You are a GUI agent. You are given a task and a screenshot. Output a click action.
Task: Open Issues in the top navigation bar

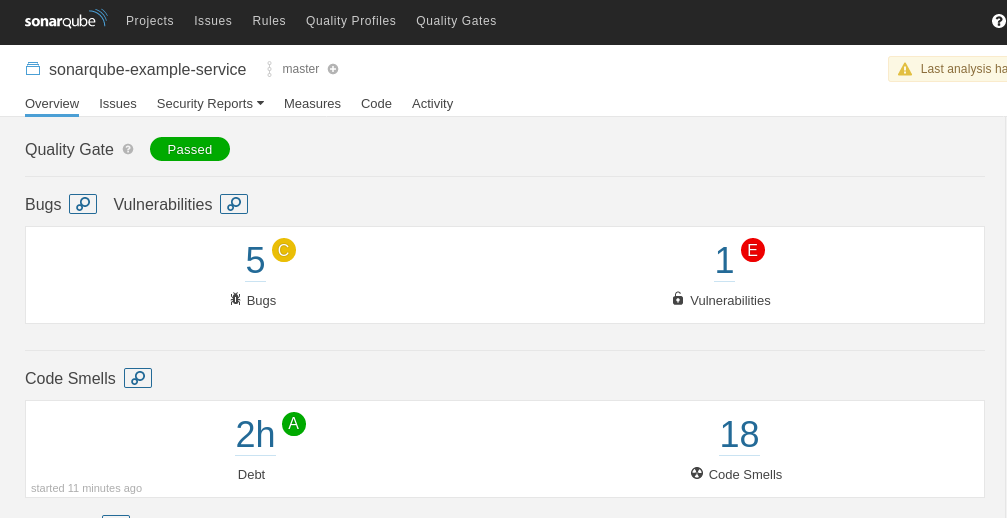[213, 21]
